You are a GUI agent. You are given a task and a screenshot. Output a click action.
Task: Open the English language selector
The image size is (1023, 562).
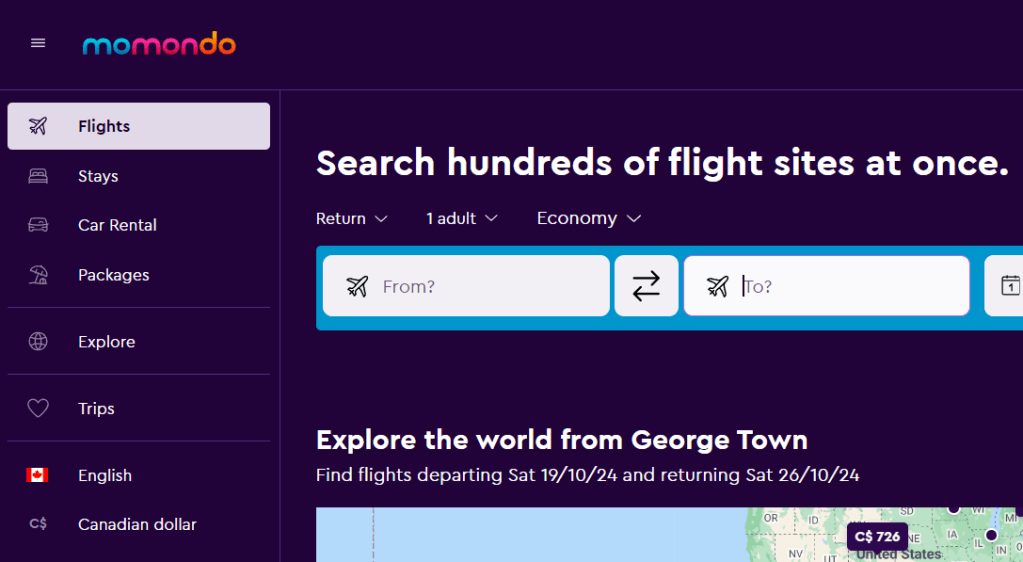tap(105, 476)
